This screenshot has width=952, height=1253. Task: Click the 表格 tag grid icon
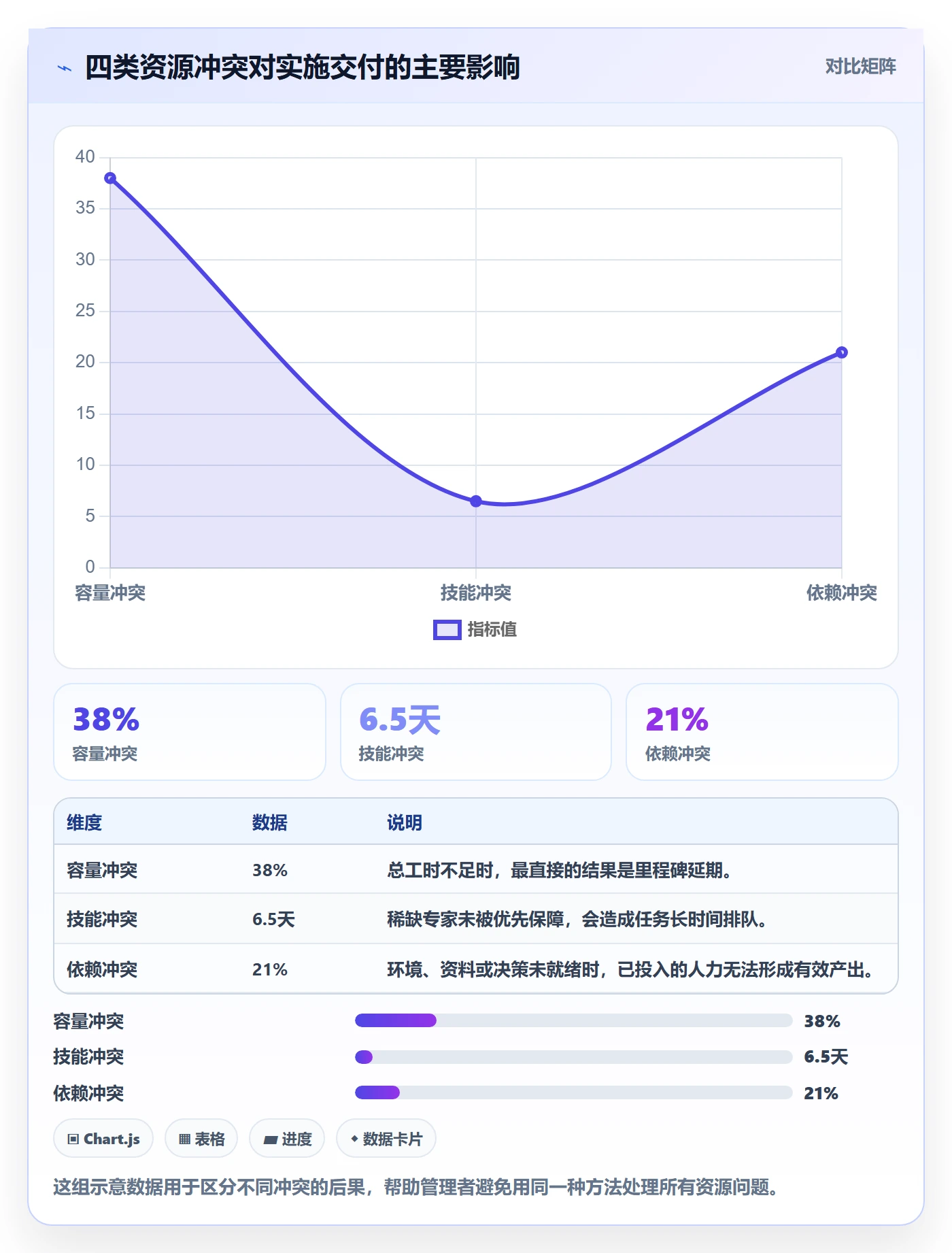click(184, 1139)
